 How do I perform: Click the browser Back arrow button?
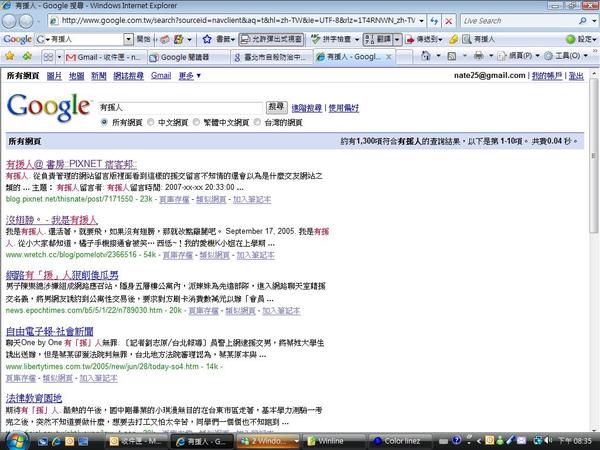(9, 21)
